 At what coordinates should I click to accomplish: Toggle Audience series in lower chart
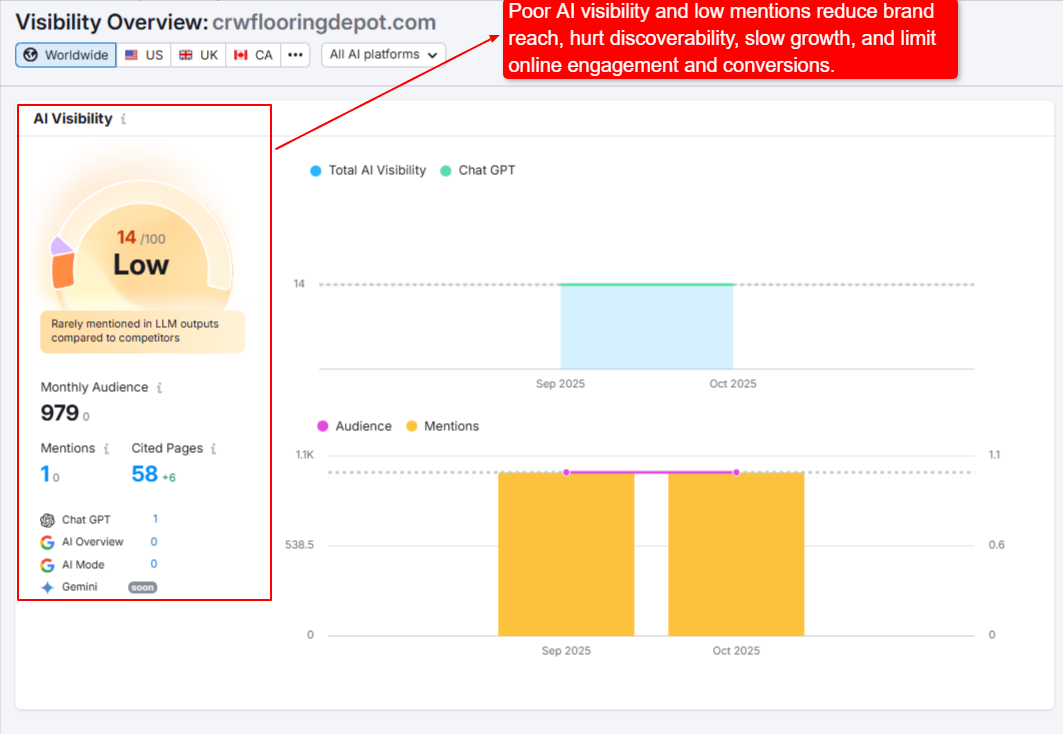[x=354, y=426]
